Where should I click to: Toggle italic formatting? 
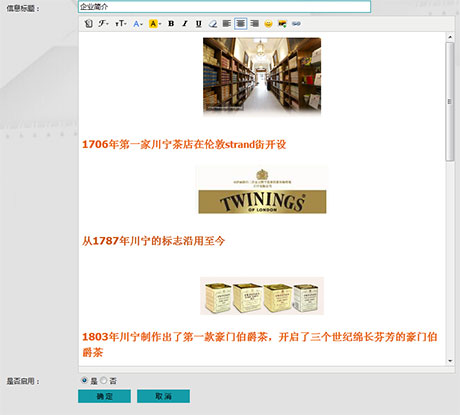coord(185,24)
